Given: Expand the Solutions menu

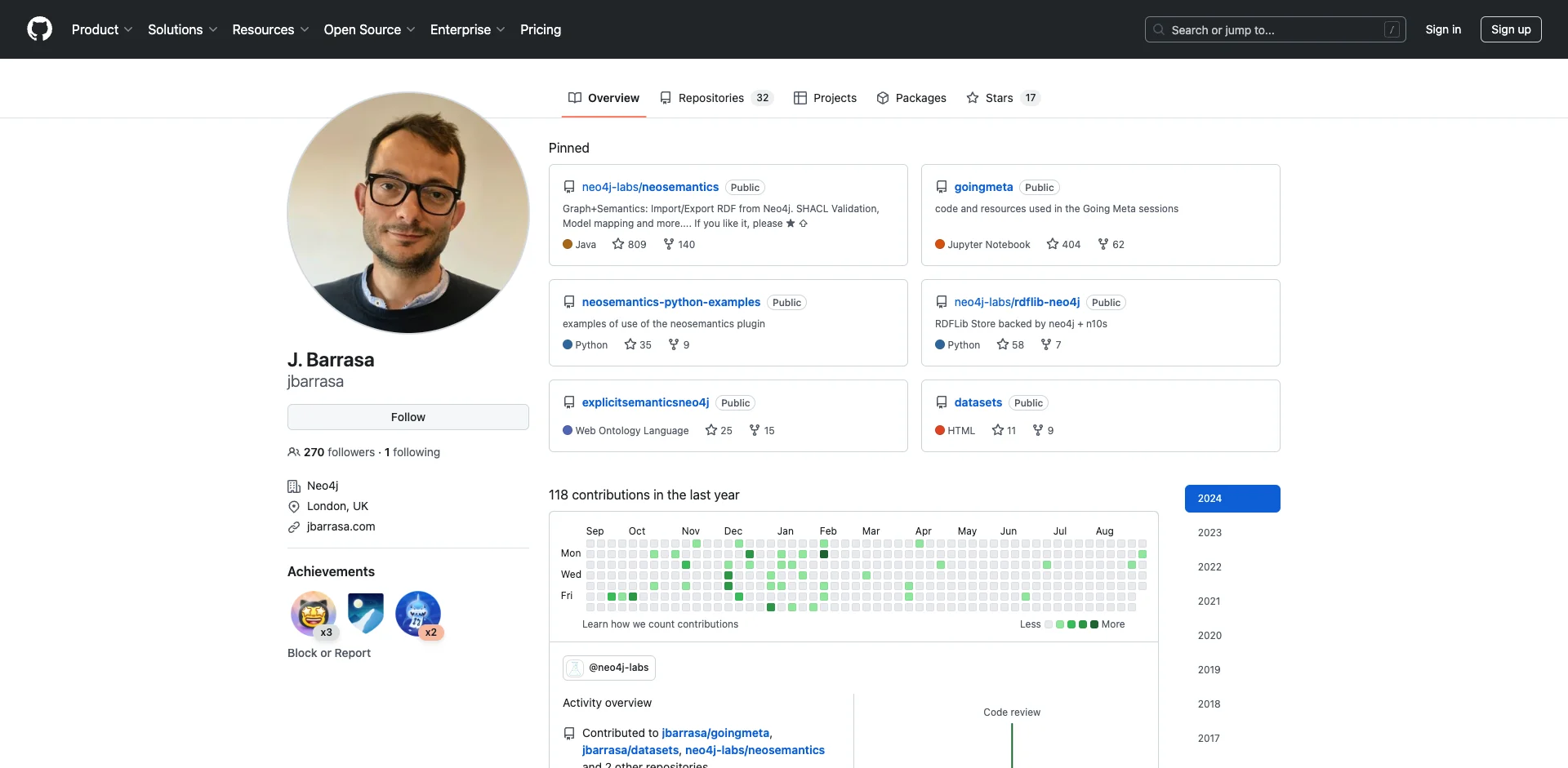Looking at the screenshot, I should pos(183,29).
